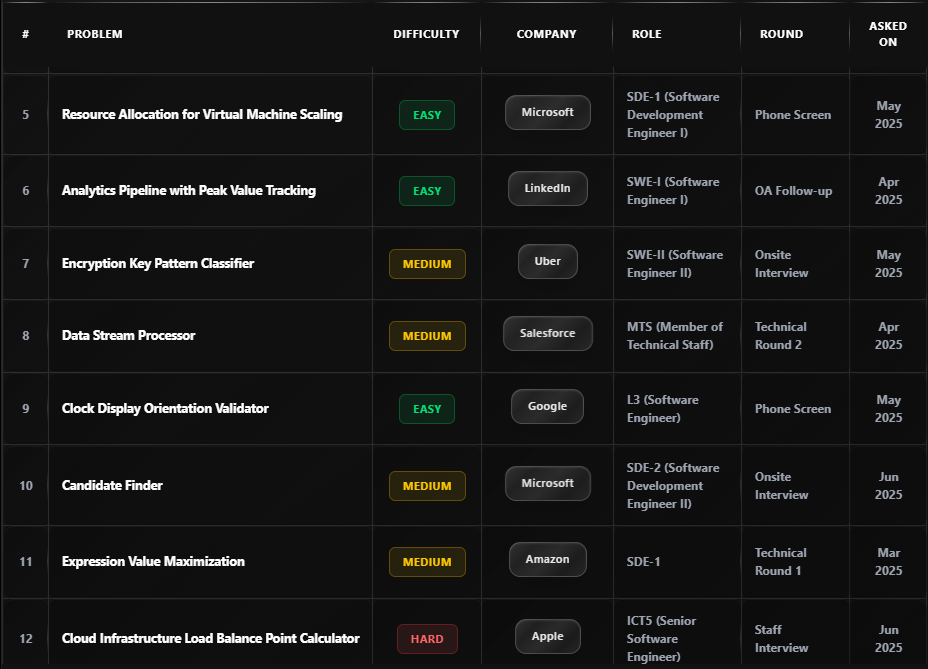Viewport: 928px width, 669px height.
Task: Click the Apple company tag
Action: [x=547, y=637]
